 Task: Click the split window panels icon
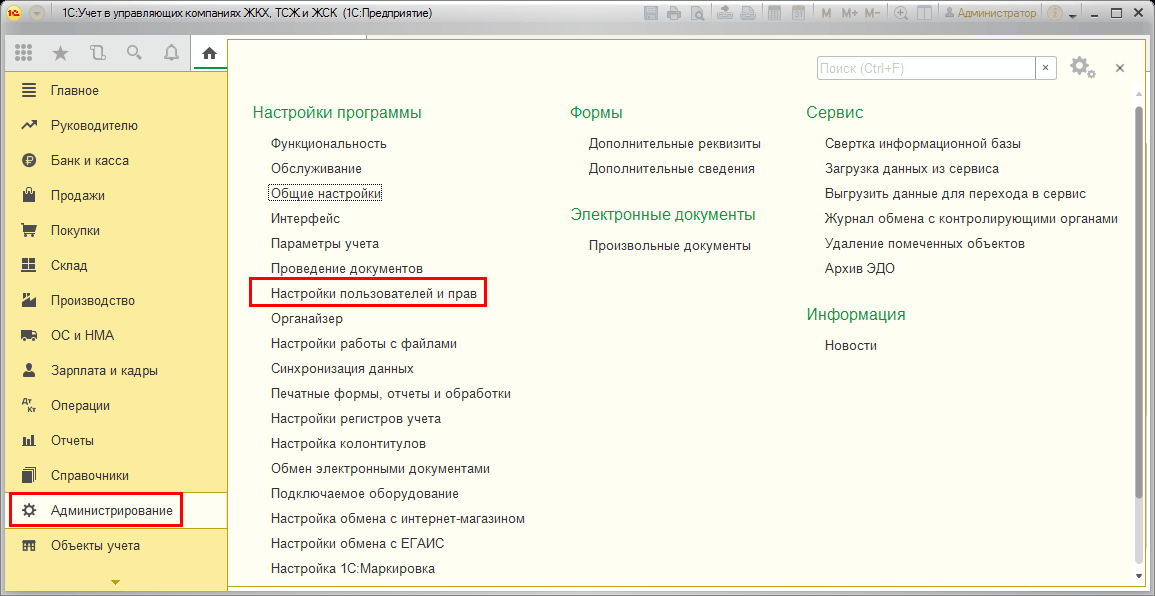(x=924, y=13)
